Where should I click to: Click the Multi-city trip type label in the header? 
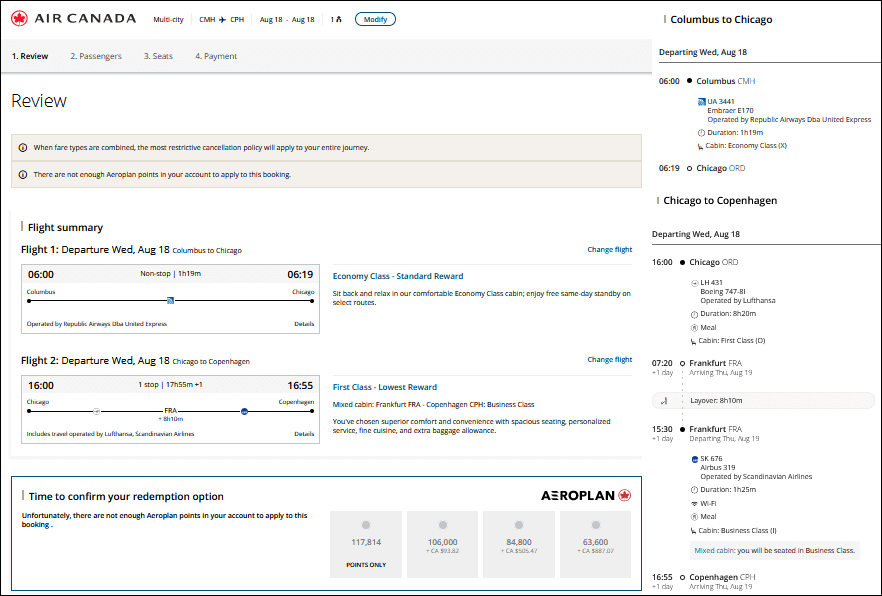(x=168, y=20)
